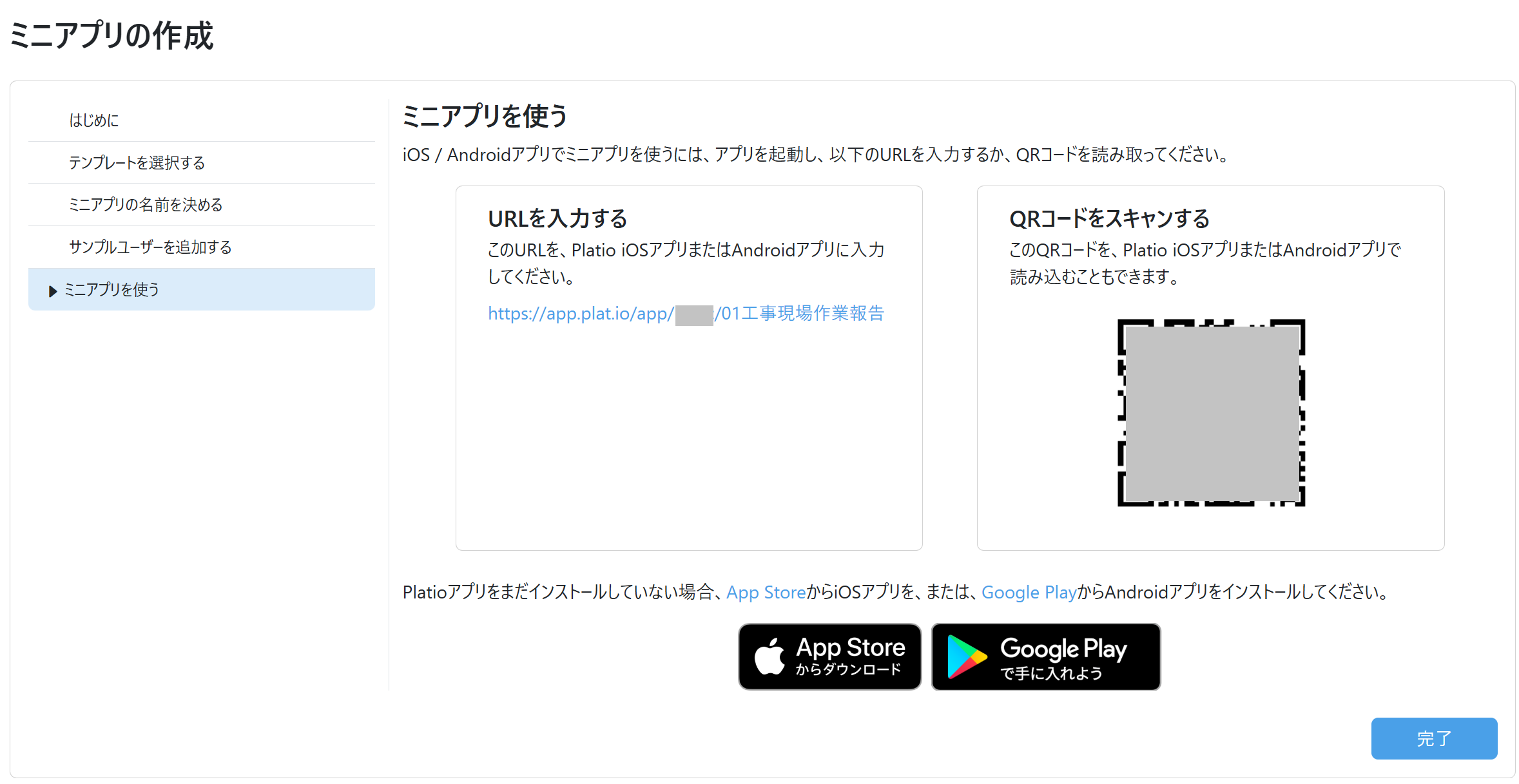1519x784 pixels.
Task: Open サンプルユーザーを追加する step
Action: coord(202,247)
